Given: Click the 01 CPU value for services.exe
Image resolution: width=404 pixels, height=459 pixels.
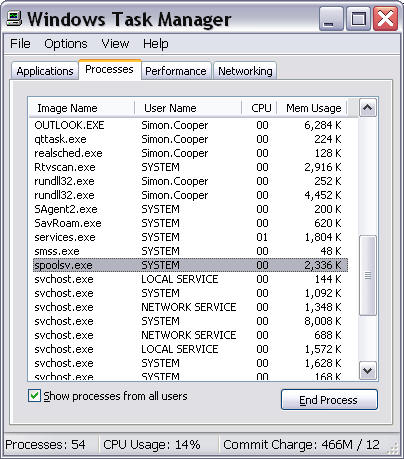Looking at the screenshot, I should [262, 237].
